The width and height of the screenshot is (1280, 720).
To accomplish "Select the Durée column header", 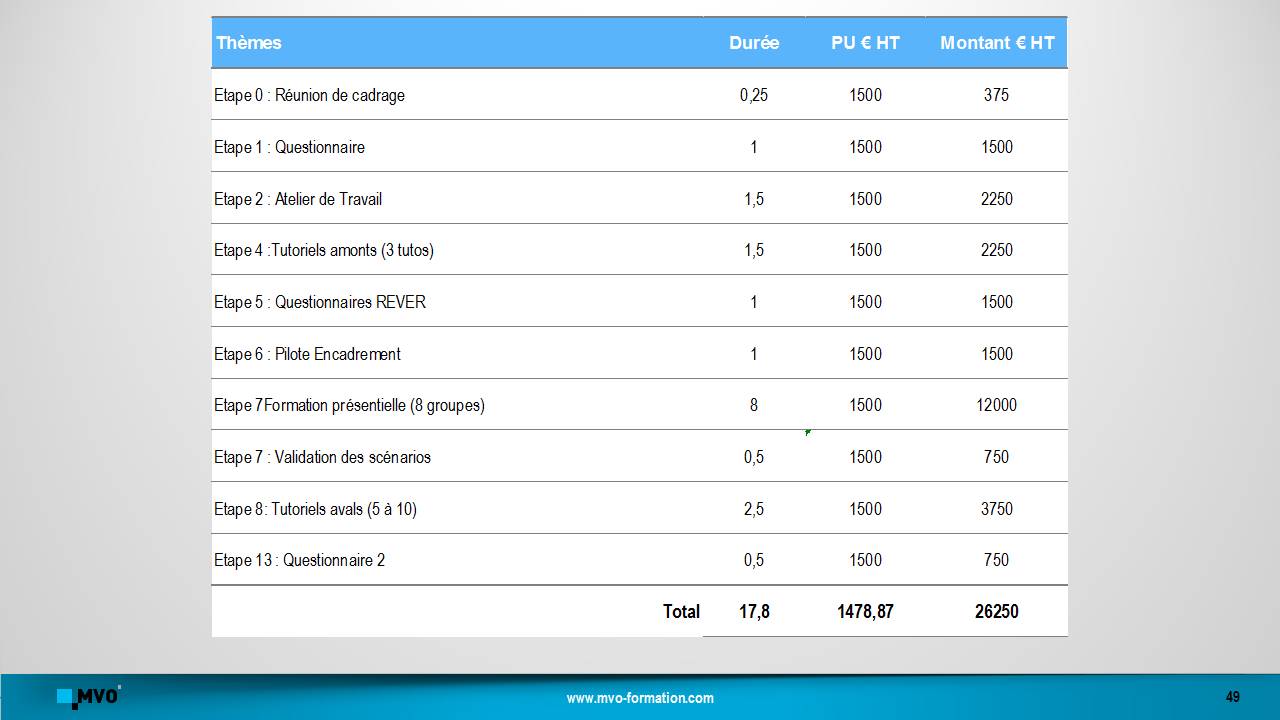I will (x=753, y=43).
